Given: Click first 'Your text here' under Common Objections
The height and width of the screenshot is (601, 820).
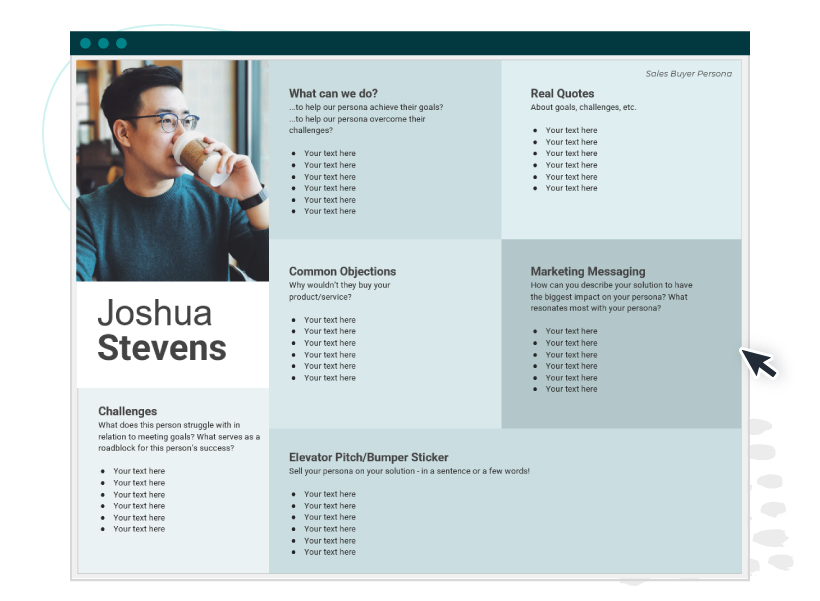Looking at the screenshot, I should point(329,320).
